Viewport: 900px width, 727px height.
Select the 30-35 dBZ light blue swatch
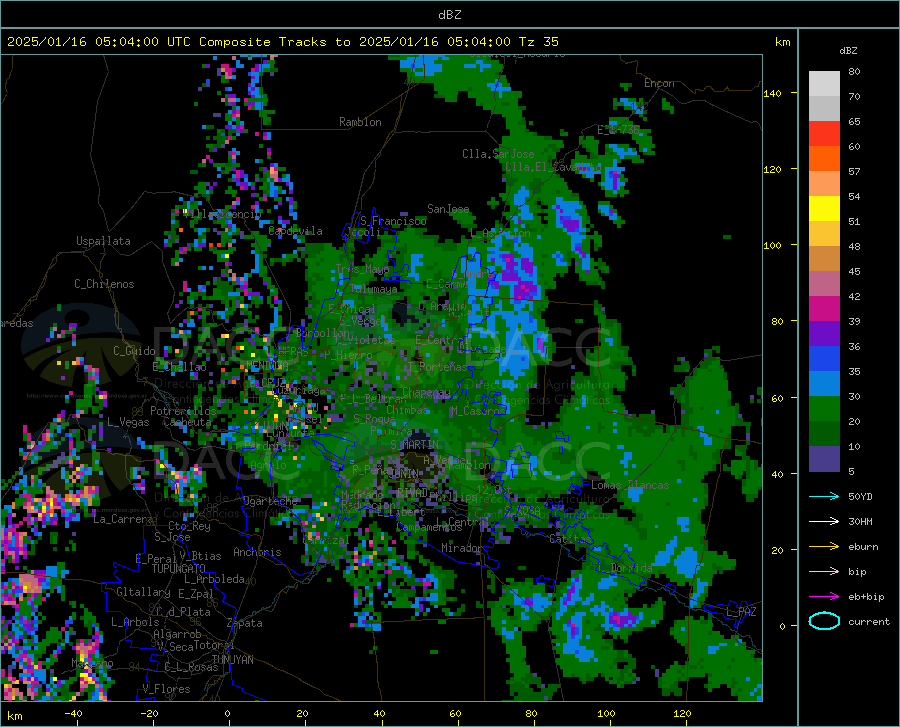(824, 384)
